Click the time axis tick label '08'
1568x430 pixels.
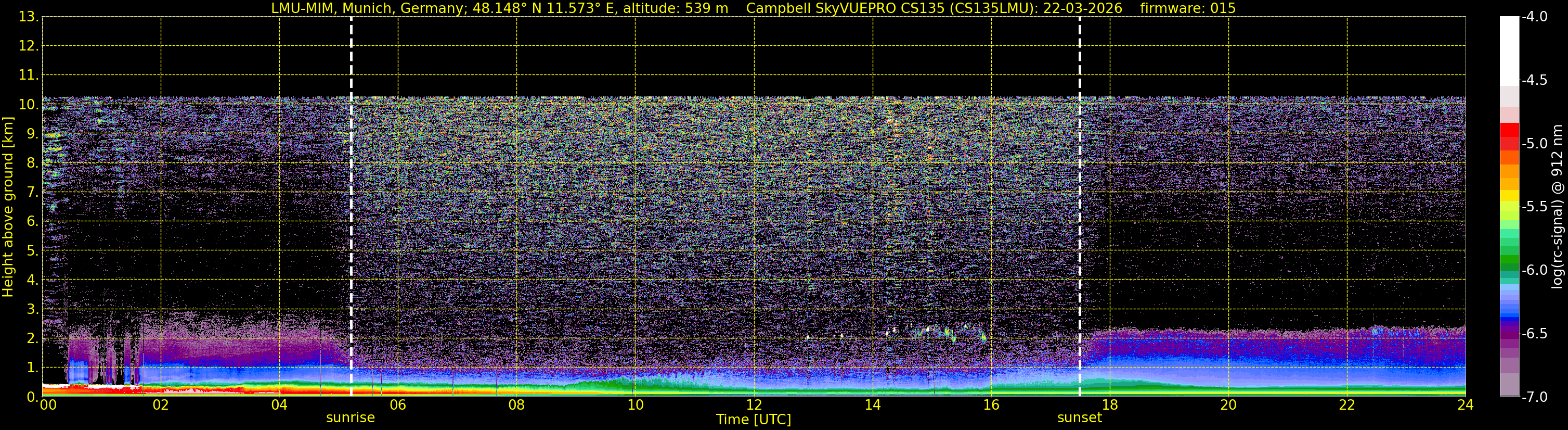click(517, 405)
